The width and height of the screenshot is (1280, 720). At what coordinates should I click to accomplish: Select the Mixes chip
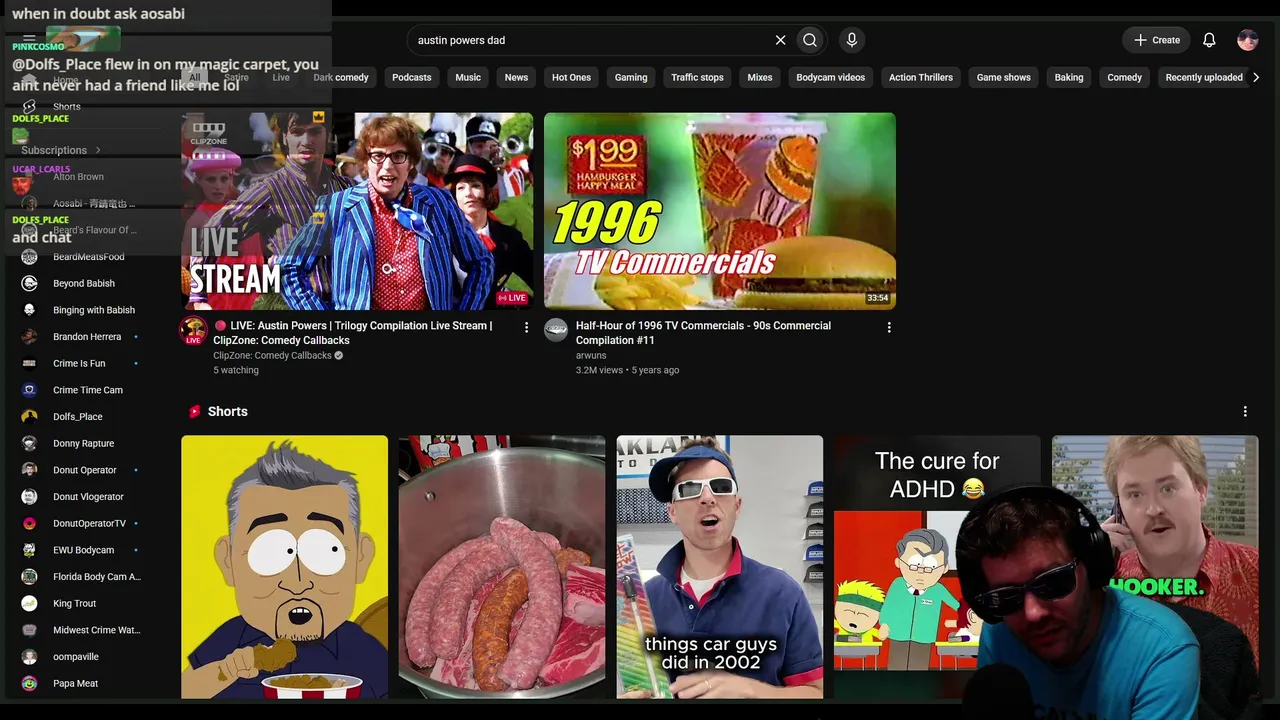pos(760,77)
